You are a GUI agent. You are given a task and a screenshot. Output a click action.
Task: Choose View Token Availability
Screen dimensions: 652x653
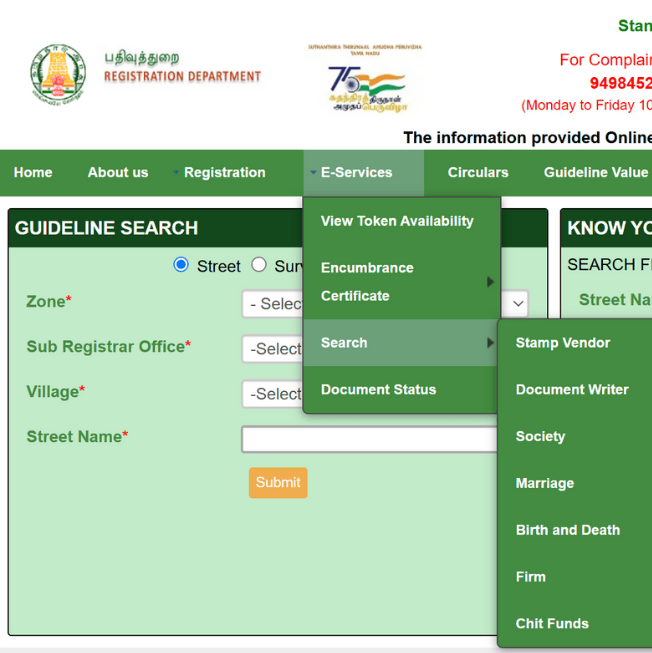tap(397, 221)
